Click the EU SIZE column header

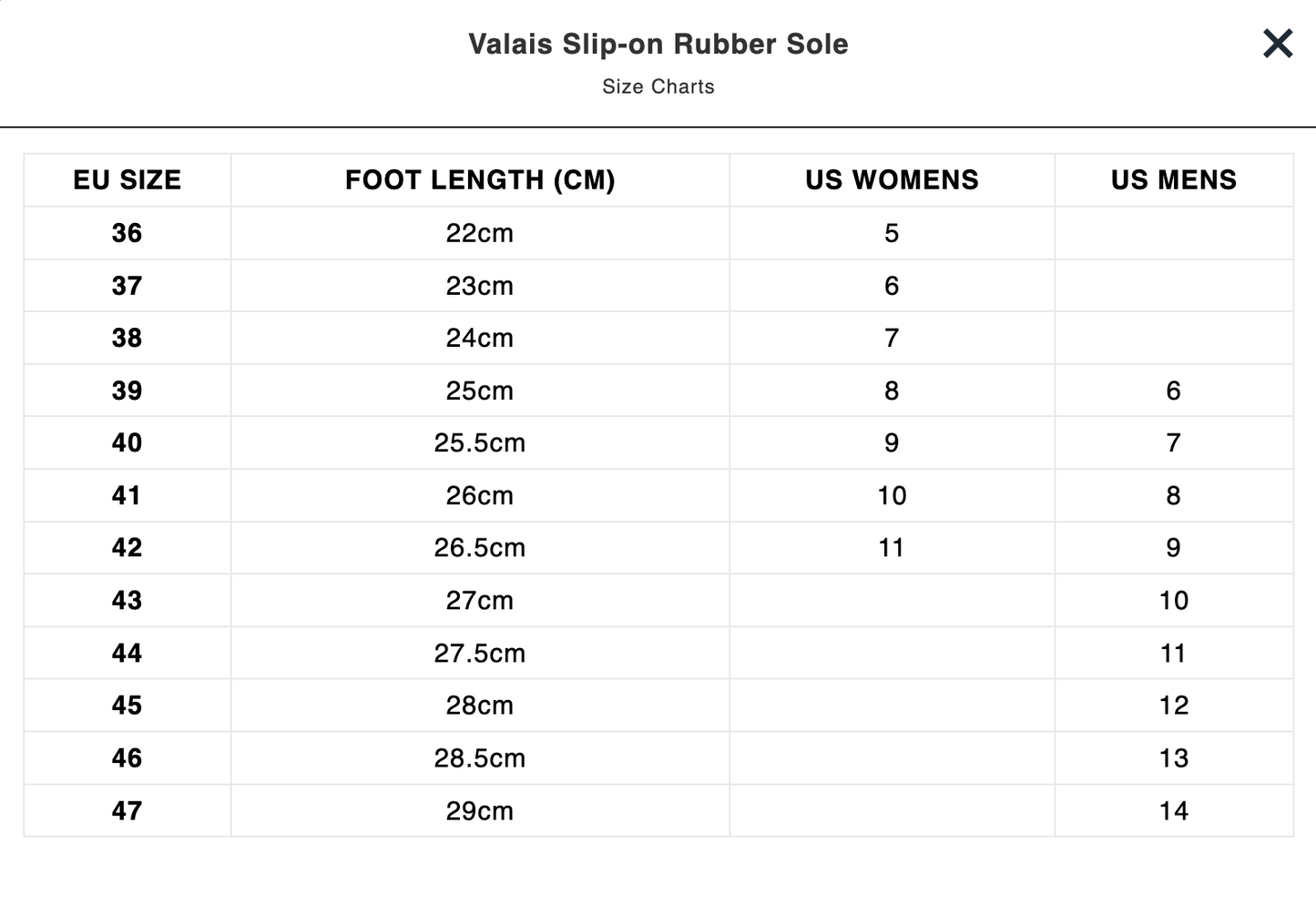point(127,180)
